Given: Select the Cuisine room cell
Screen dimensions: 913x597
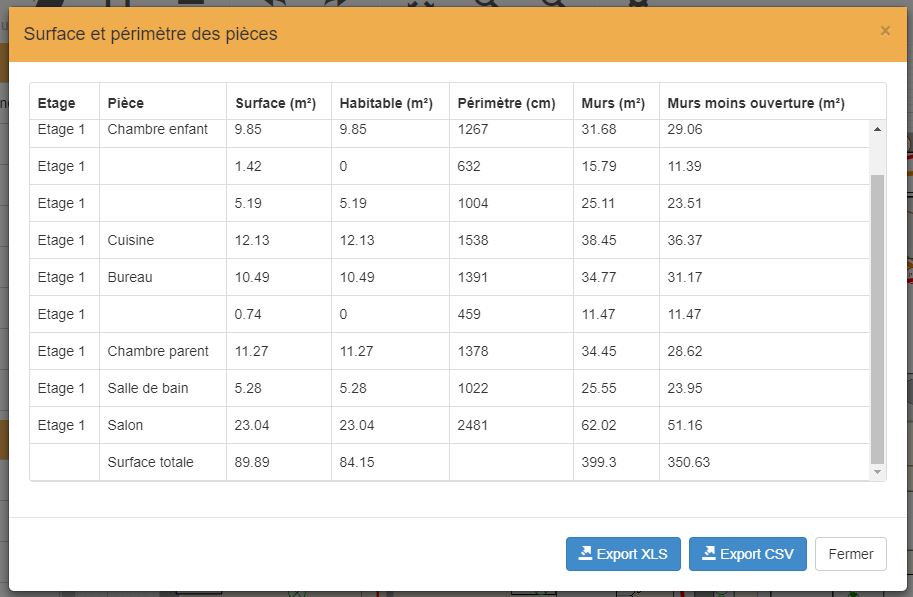Looking at the screenshot, I should pyautogui.click(x=131, y=240).
